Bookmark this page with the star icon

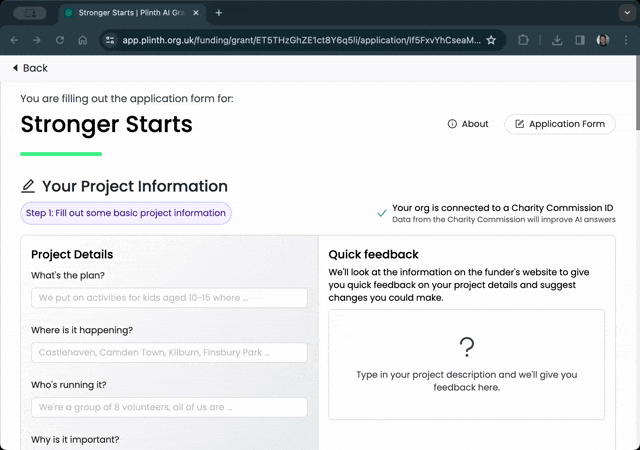[491, 40]
